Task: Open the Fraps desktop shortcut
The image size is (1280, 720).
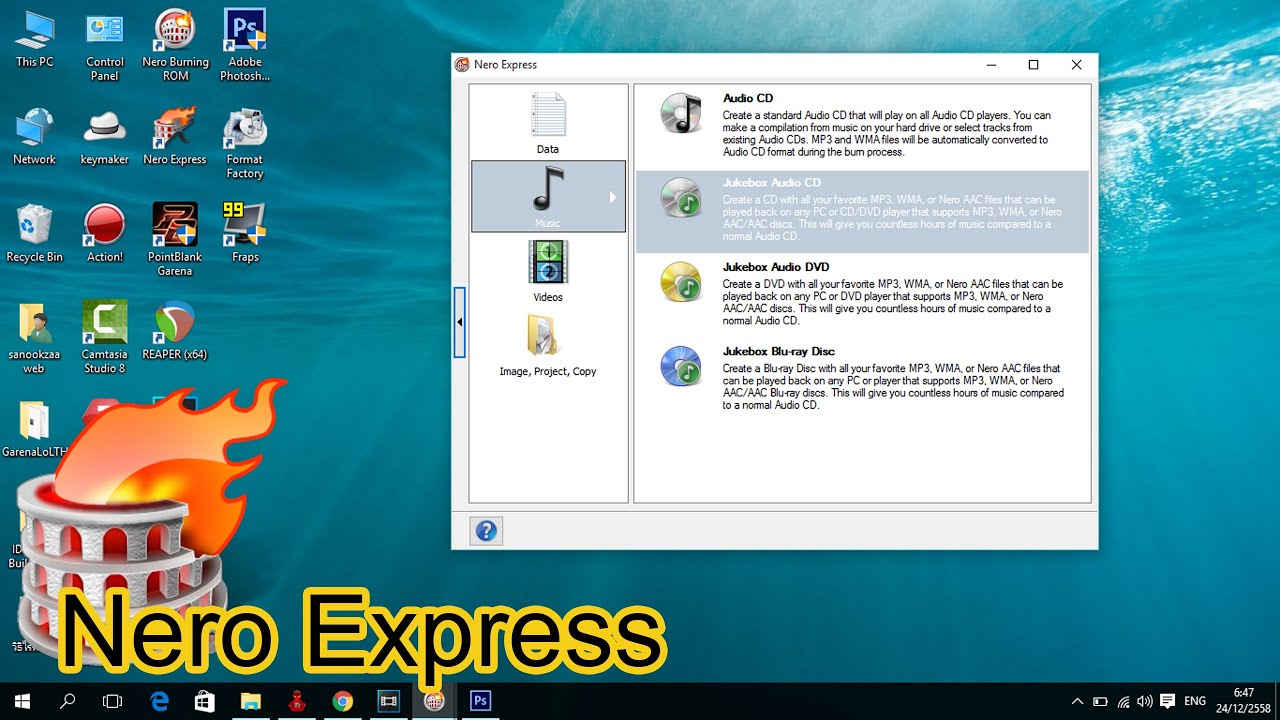Action: [245, 234]
